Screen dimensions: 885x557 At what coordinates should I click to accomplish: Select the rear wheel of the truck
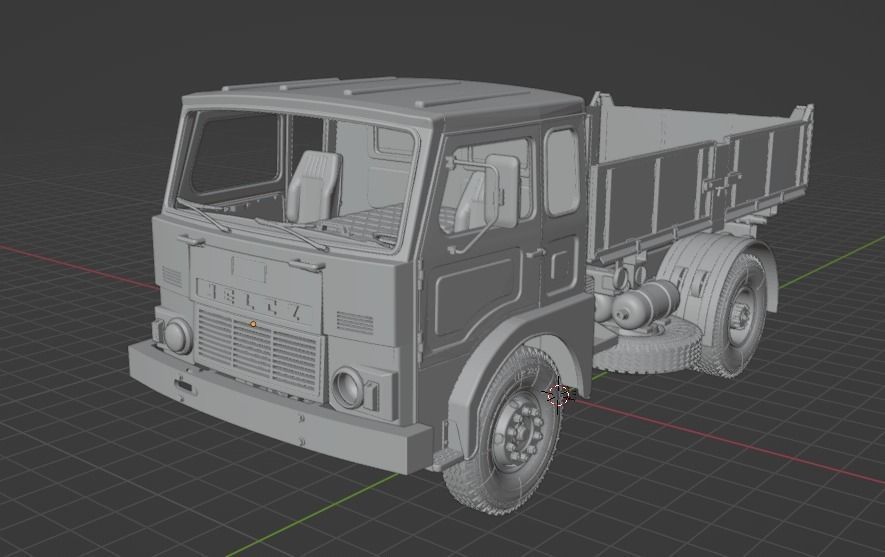(735, 315)
